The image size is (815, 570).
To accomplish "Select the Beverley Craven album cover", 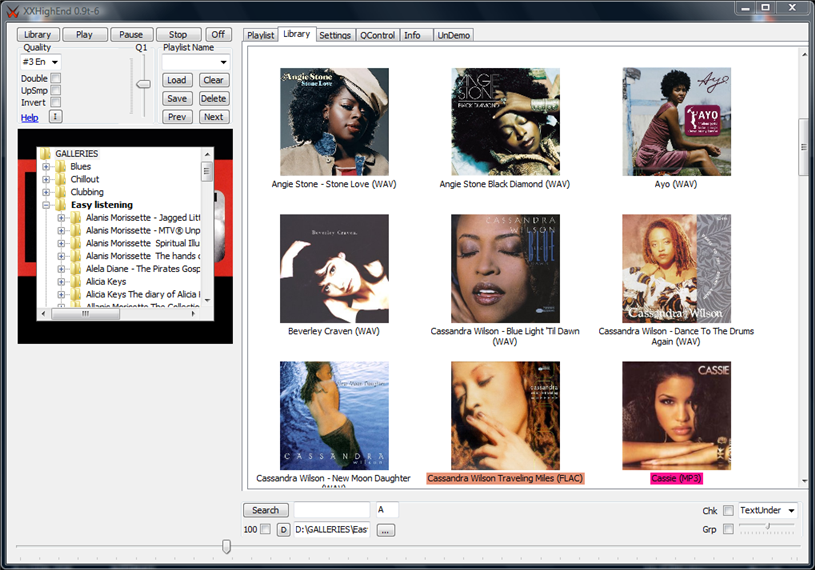I will coord(334,269).
